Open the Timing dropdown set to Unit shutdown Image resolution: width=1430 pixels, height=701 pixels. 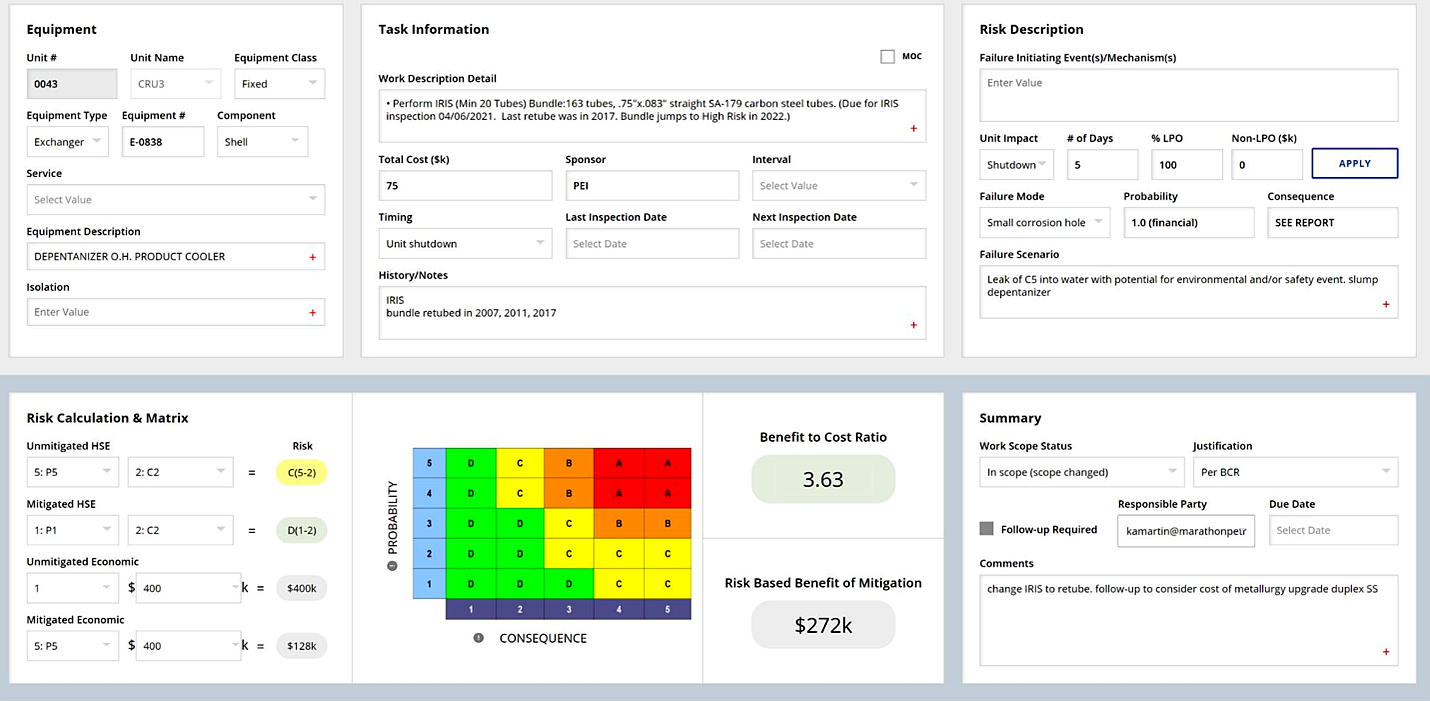pos(464,243)
